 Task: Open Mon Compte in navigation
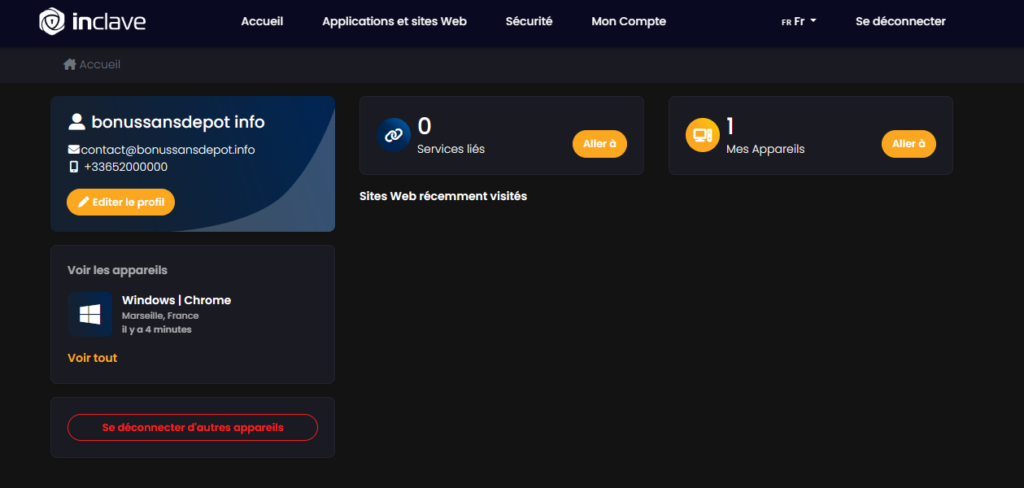pyautogui.click(x=628, y=22)
